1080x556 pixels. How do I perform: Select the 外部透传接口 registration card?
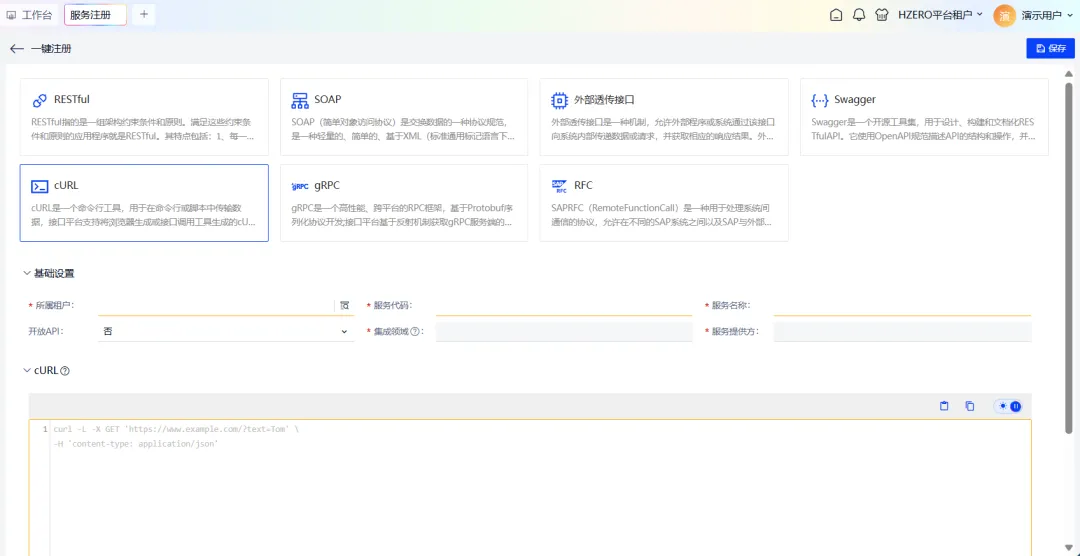(664, 117)
